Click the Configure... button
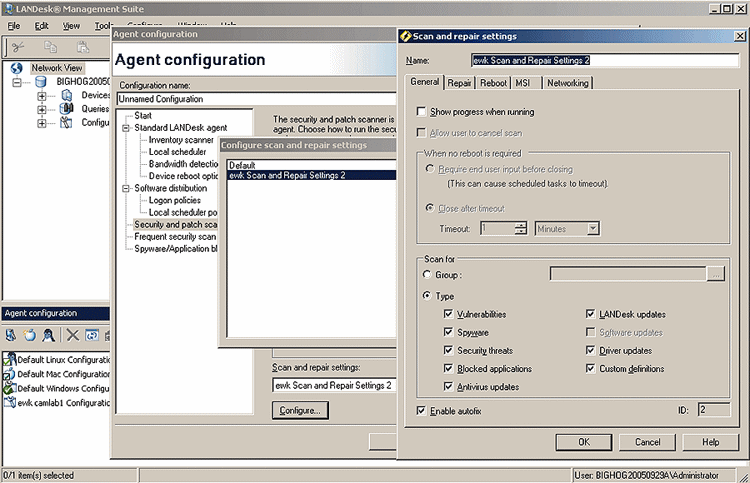Screen dimensions: 750x483 tap(300, 410)
